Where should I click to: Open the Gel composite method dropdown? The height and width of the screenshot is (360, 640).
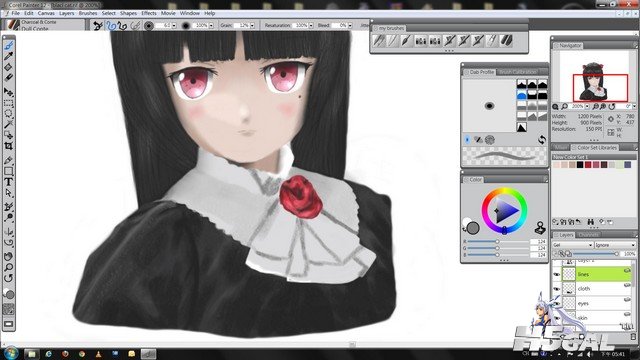(572, 245)
